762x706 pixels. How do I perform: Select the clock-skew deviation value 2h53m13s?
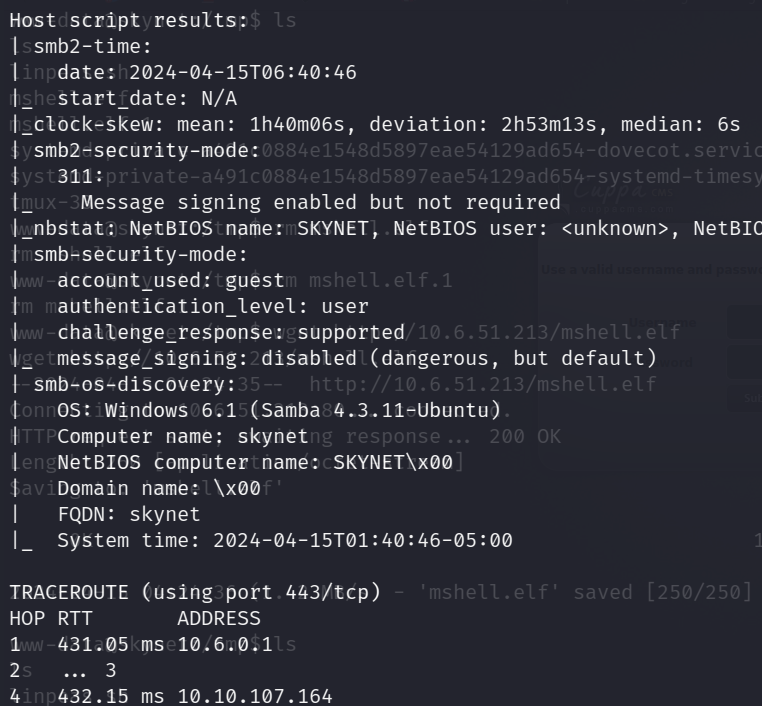(549, 125)
